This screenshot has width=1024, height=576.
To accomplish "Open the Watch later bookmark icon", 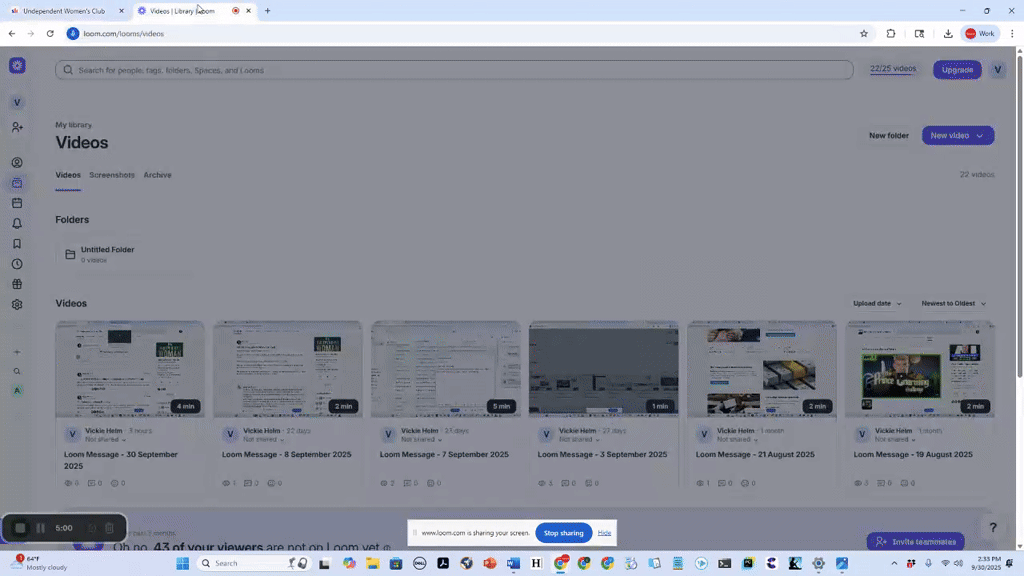I will (x=17, y=244).
